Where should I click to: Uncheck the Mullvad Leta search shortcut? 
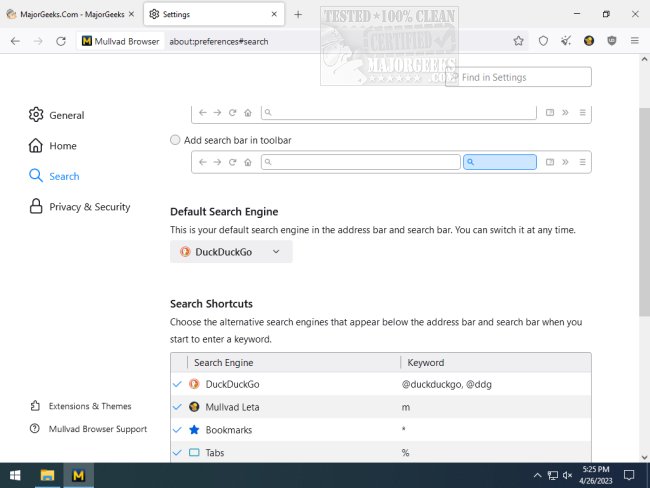(177, 407)
